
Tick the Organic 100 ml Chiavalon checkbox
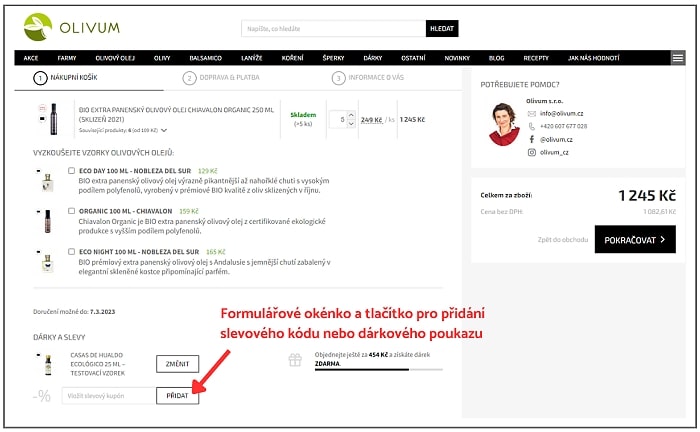[71, 211]
